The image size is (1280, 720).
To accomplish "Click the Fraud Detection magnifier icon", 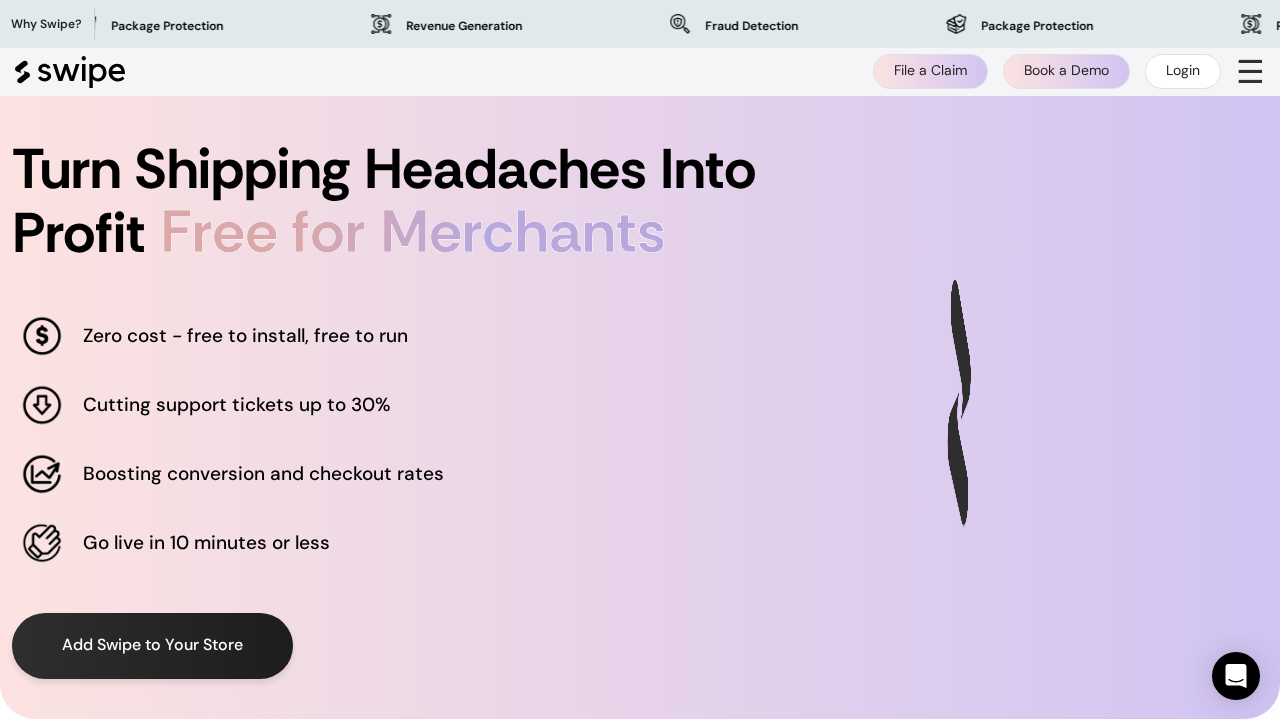I will 680,24.
